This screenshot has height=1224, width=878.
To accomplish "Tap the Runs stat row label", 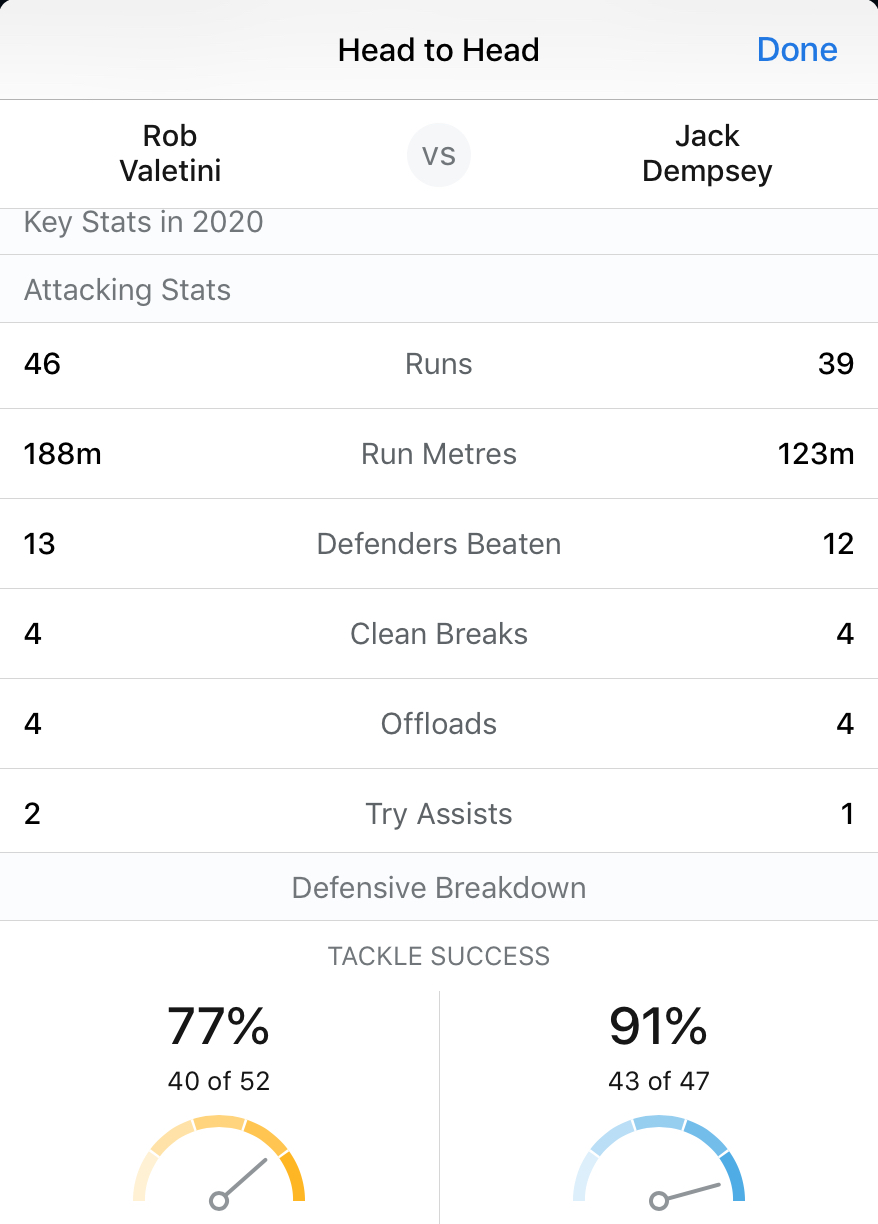I will 439,364.
